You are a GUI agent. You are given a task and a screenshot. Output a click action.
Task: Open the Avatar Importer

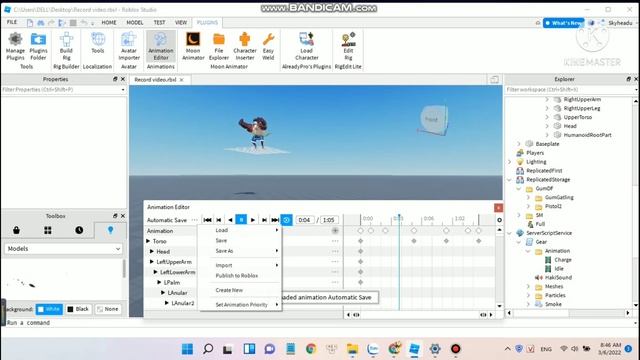click(129, 47)
